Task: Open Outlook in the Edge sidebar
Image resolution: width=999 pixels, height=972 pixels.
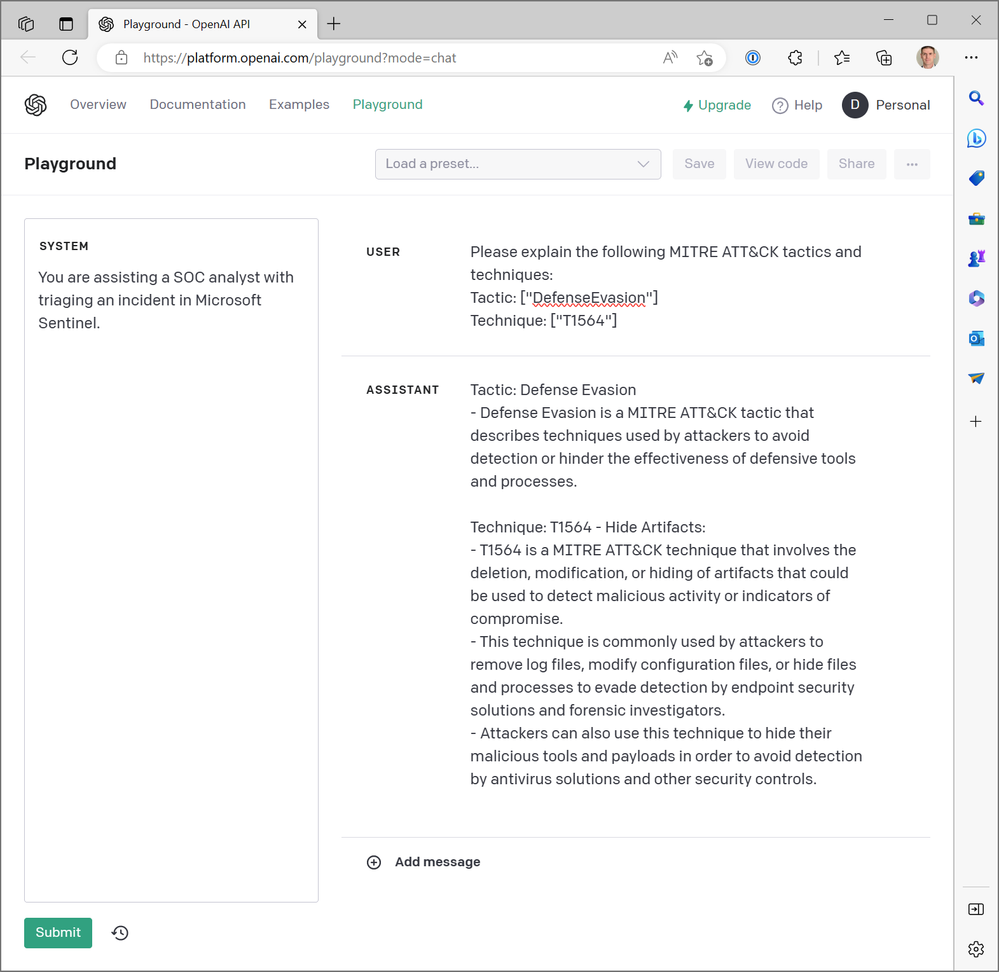Action: (x=976, y=338)
